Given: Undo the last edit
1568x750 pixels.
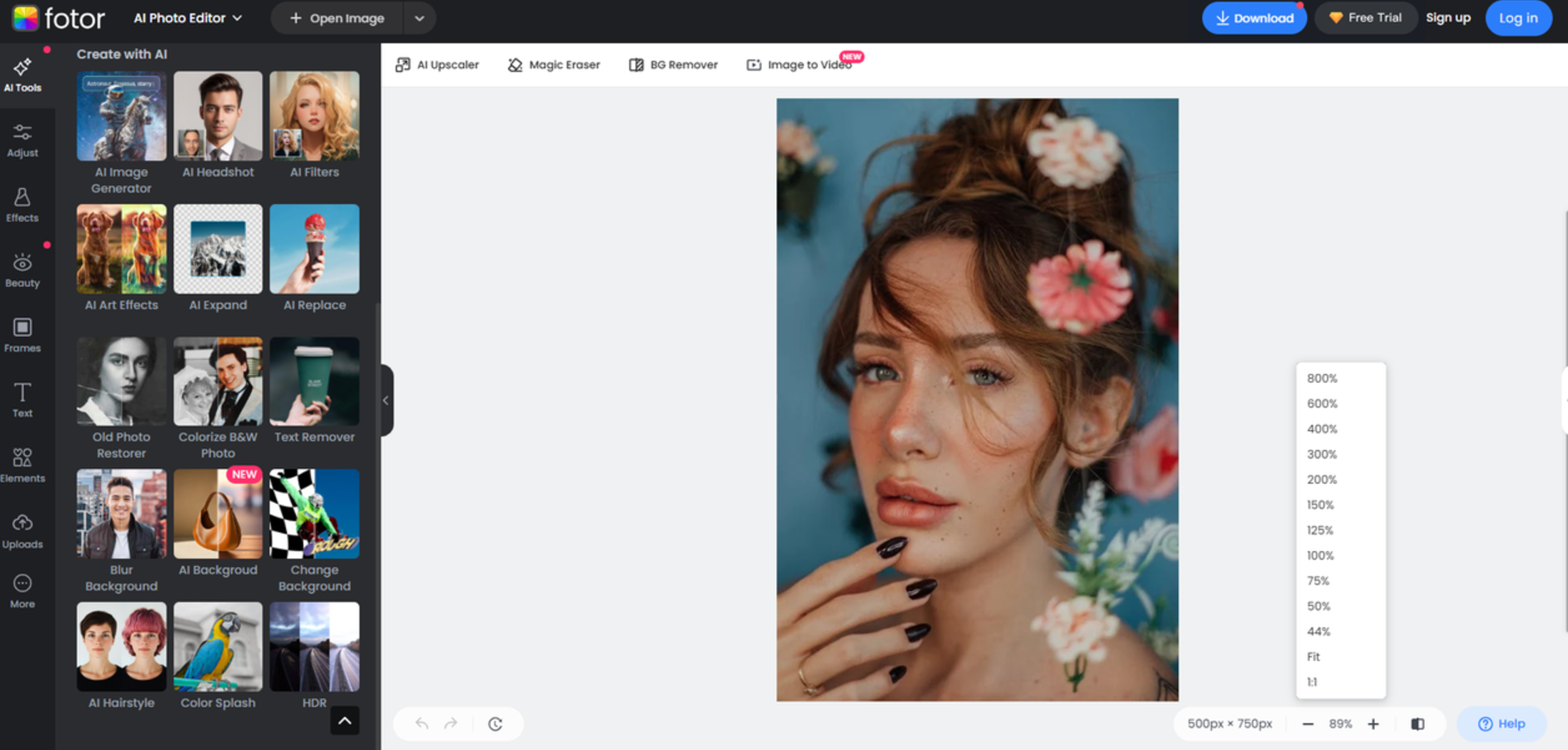Looking at the screenshot, I should coord(422,724).
